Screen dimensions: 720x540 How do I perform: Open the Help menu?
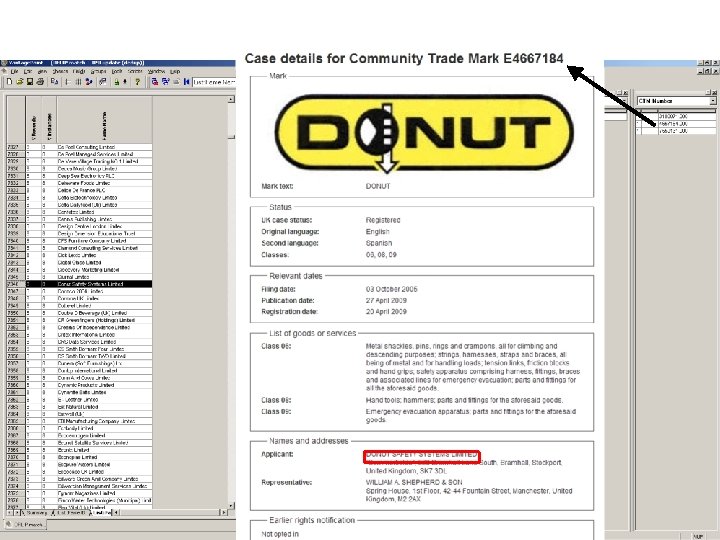point(175,72)
